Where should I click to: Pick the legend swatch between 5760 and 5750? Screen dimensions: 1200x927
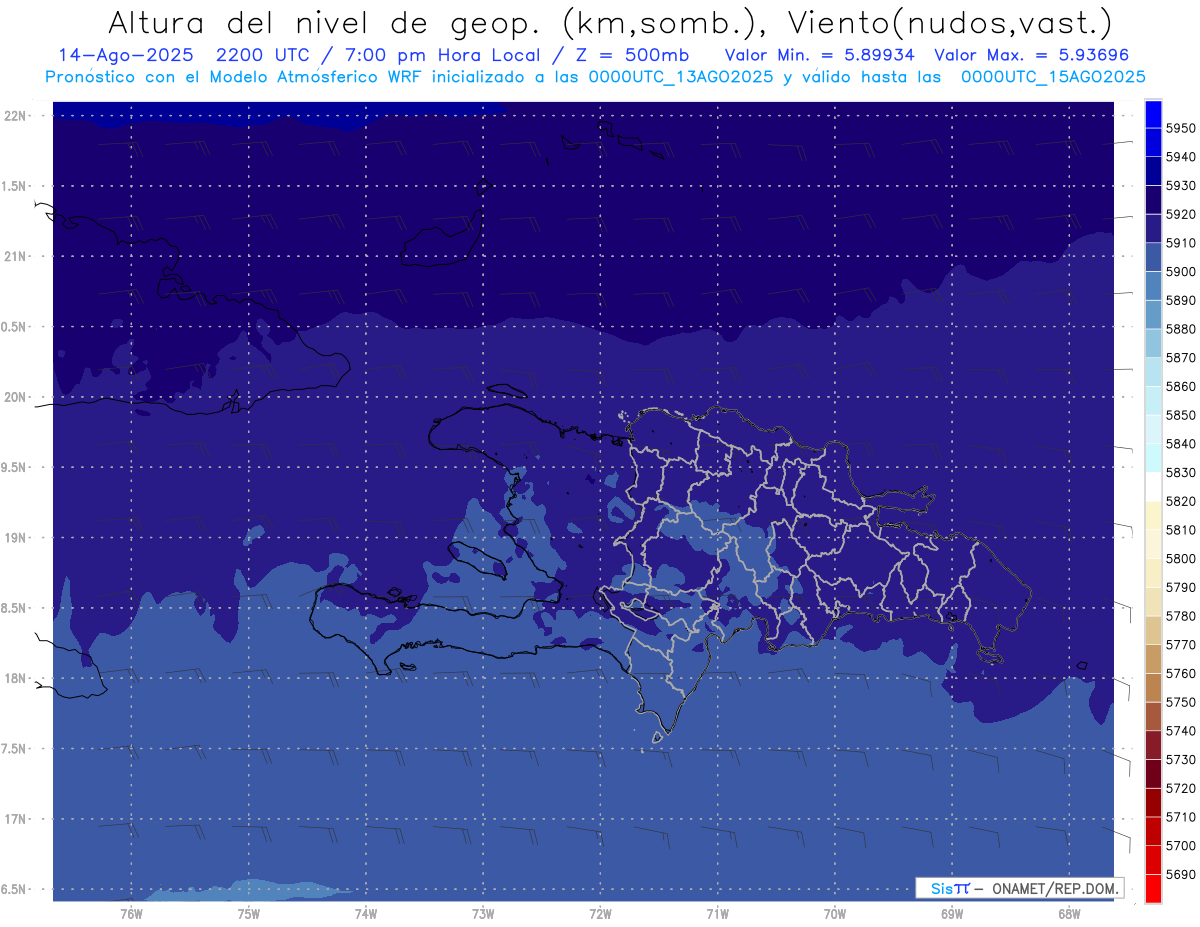pyautogui.click(x=1153, y=687)
